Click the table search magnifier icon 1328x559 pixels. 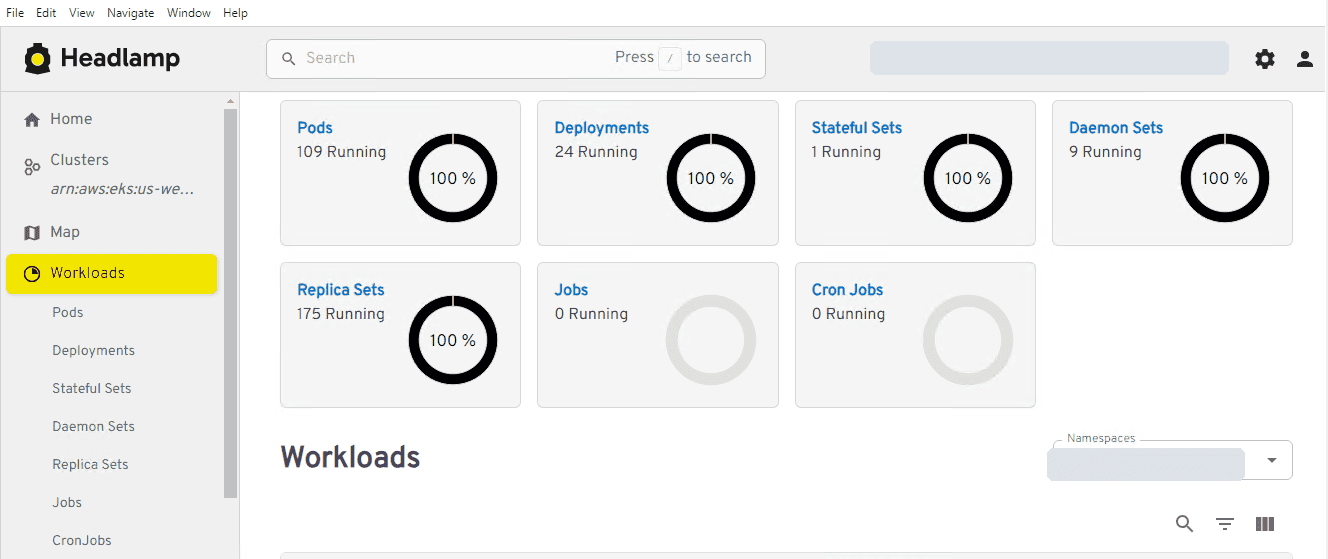(x=1185, y=524)
